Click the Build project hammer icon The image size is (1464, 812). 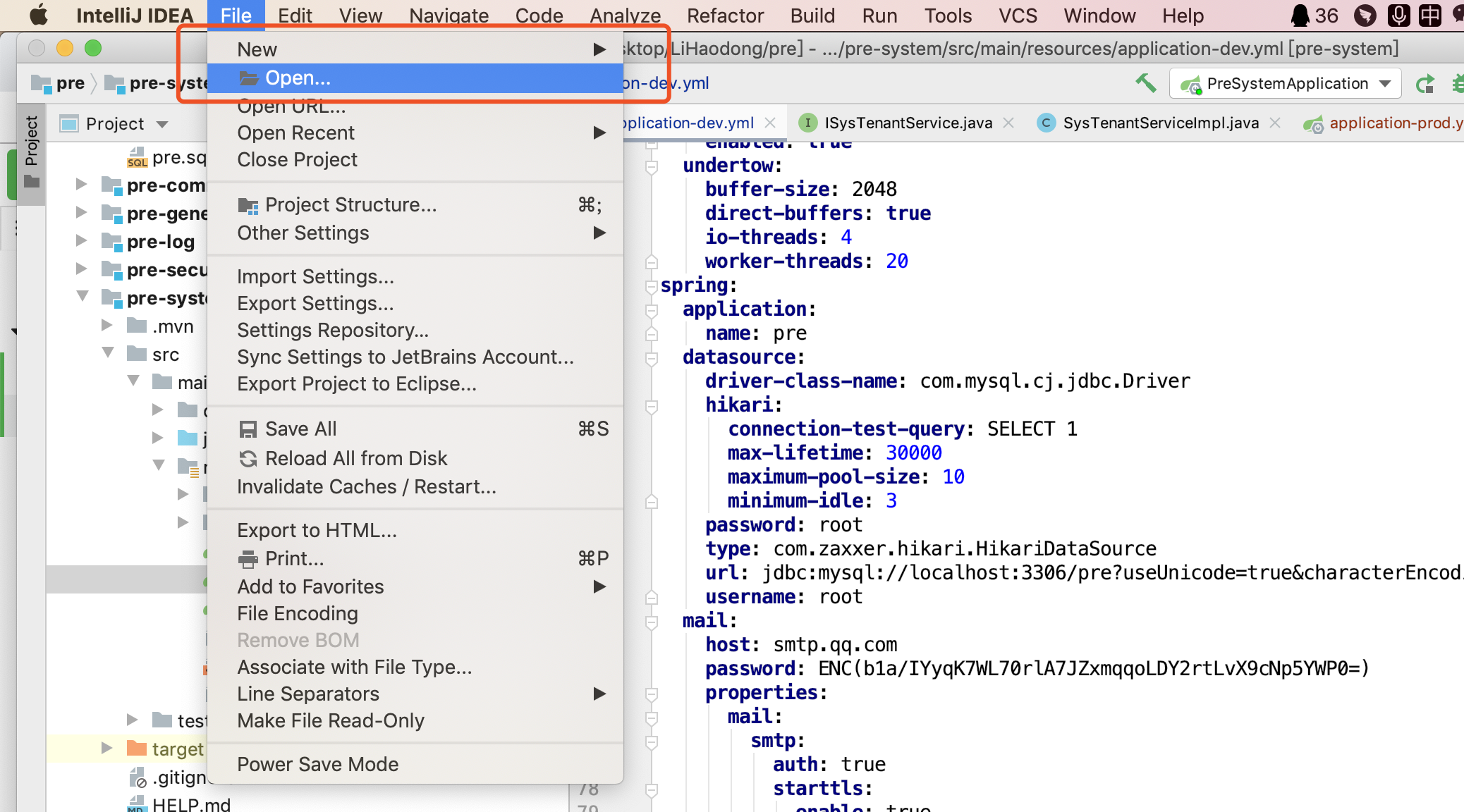click(1145, 83)
